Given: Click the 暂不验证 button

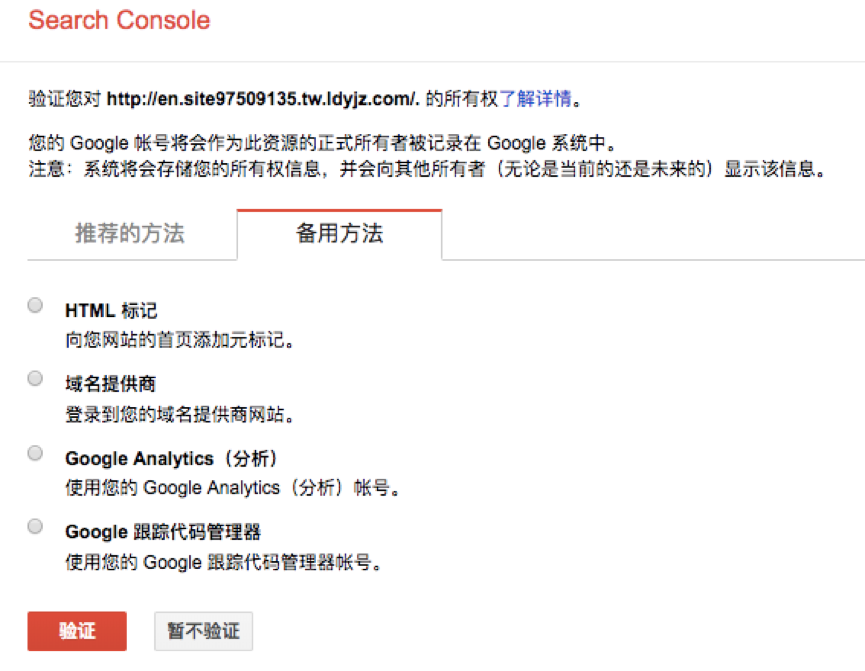Looking at the screenshot, I should coord(204,631).
